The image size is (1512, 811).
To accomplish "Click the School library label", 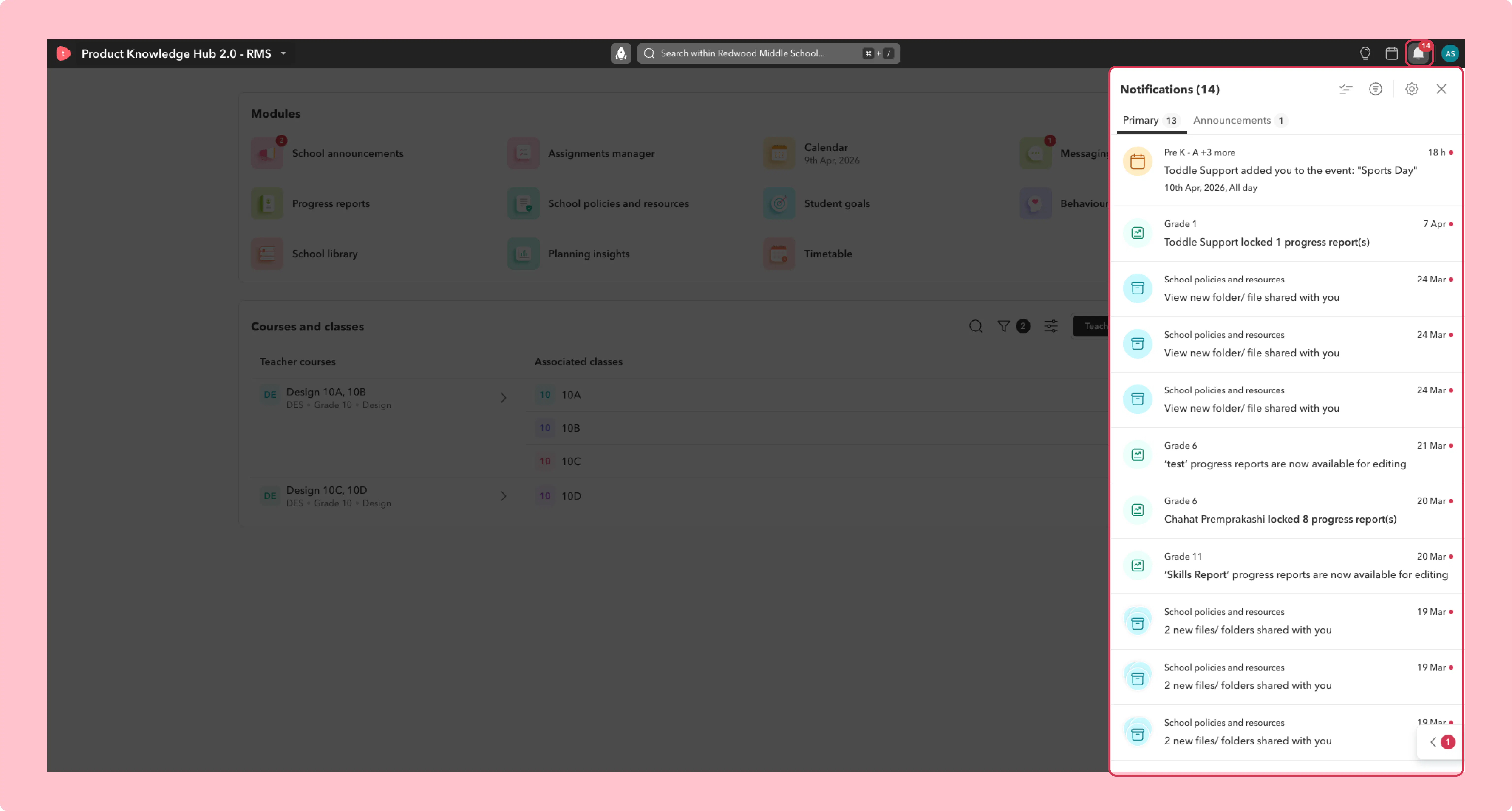I will [325, 254].
